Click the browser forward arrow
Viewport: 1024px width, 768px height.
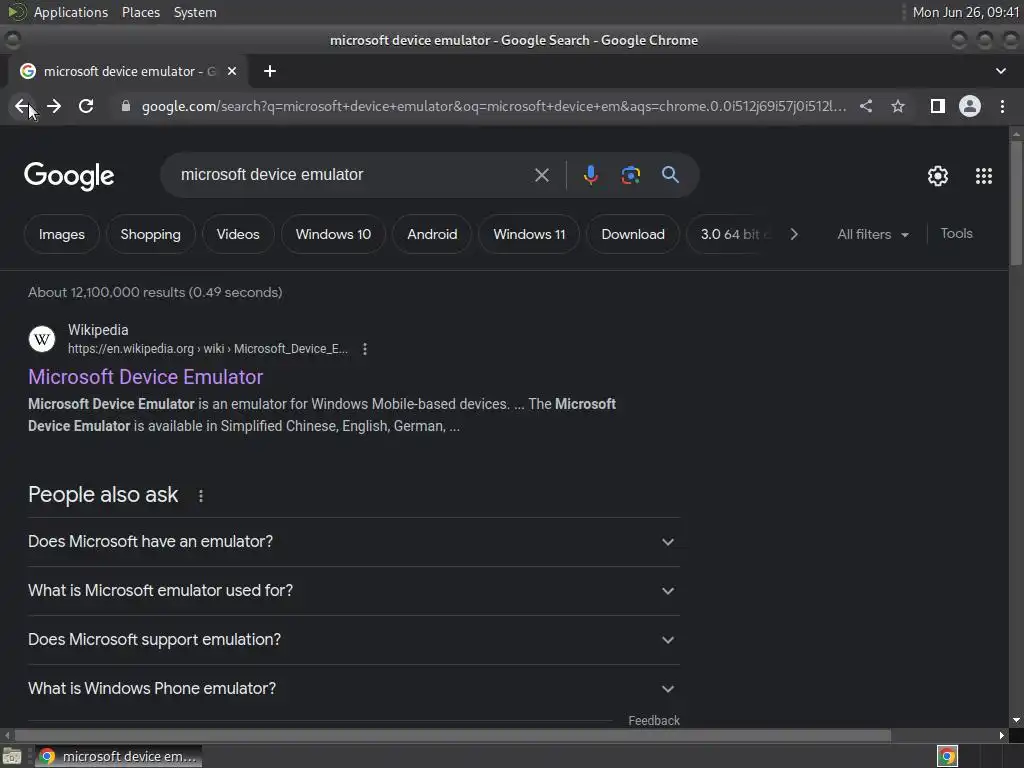pyautogui.click(x=54, y=106)
